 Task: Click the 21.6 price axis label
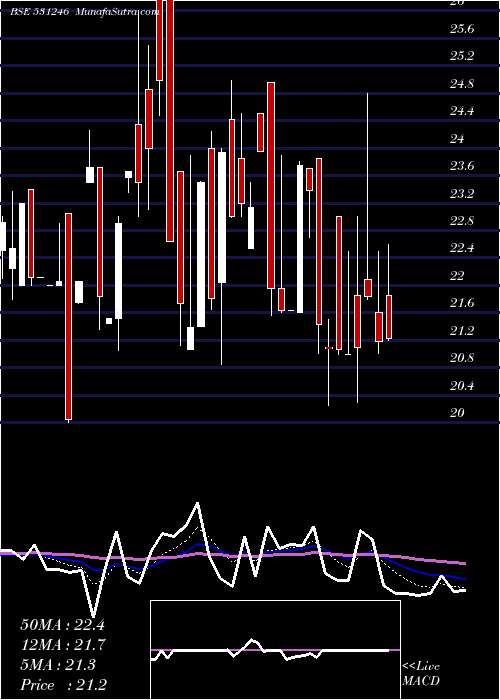tap(462, 303)
